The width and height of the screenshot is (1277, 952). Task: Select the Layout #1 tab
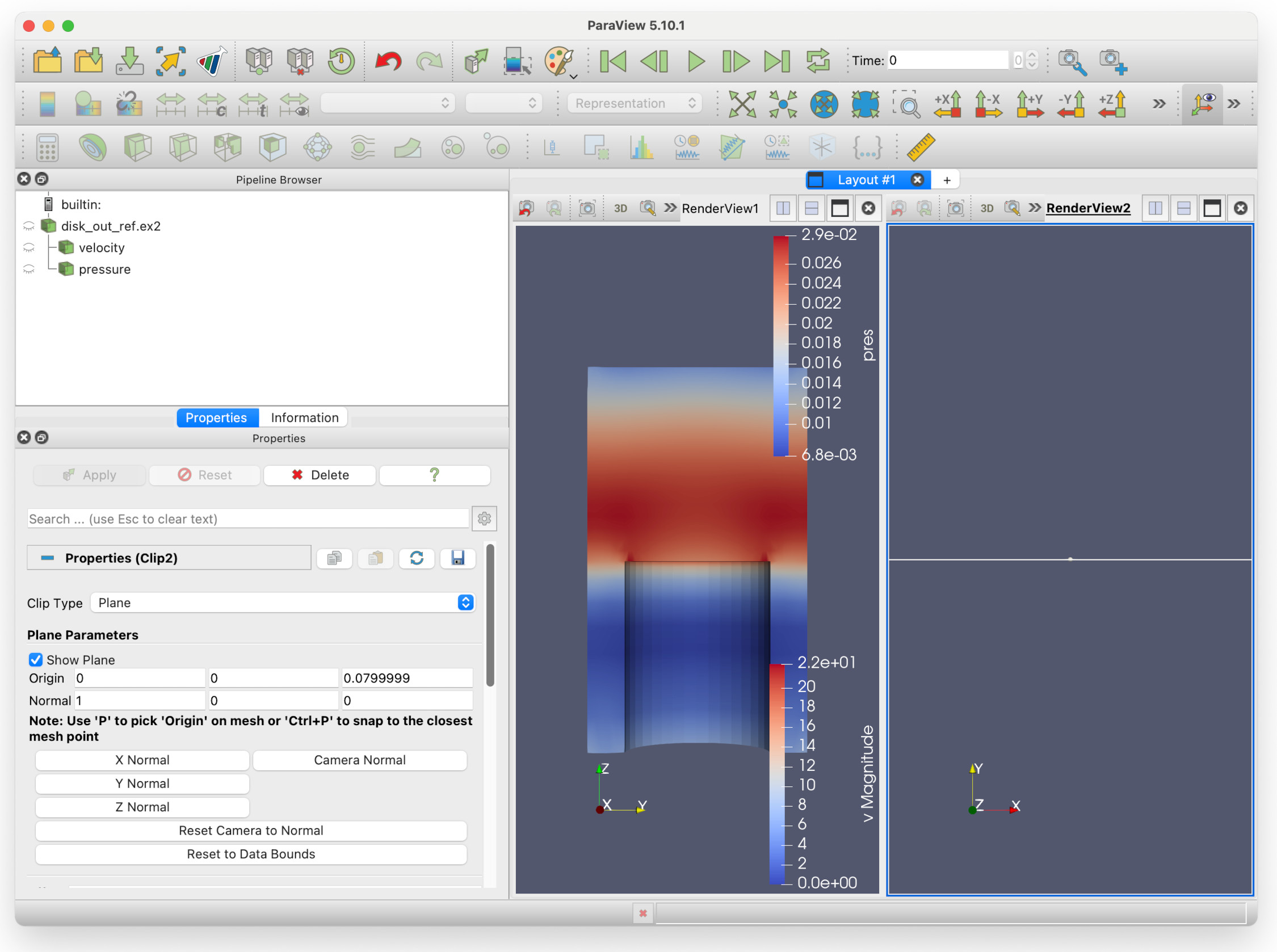point(867,180)
